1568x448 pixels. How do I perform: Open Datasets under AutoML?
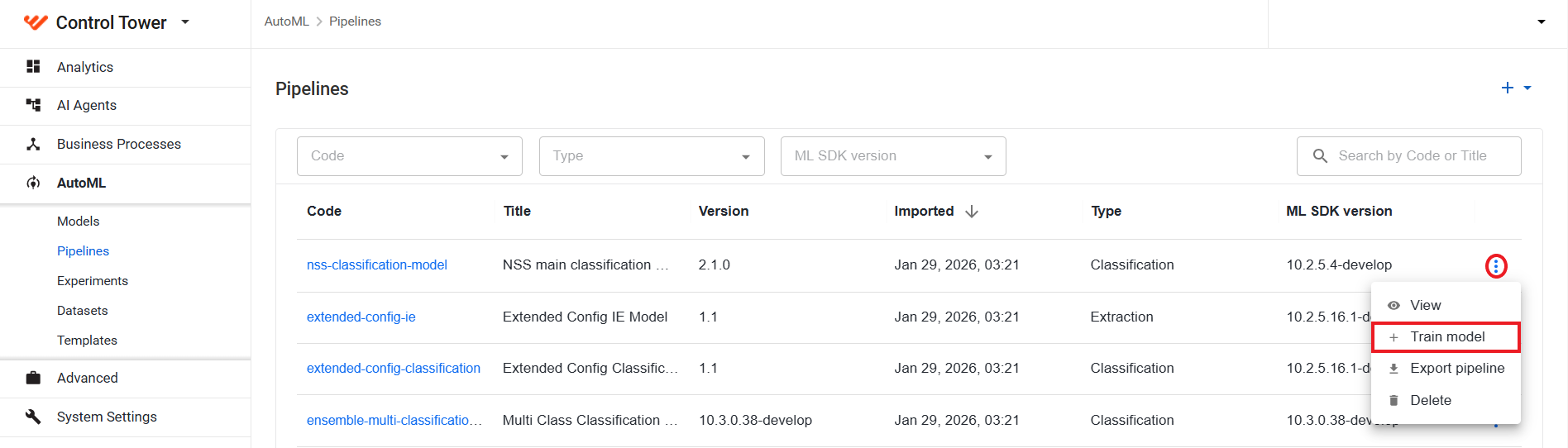(x=83, y=310)
